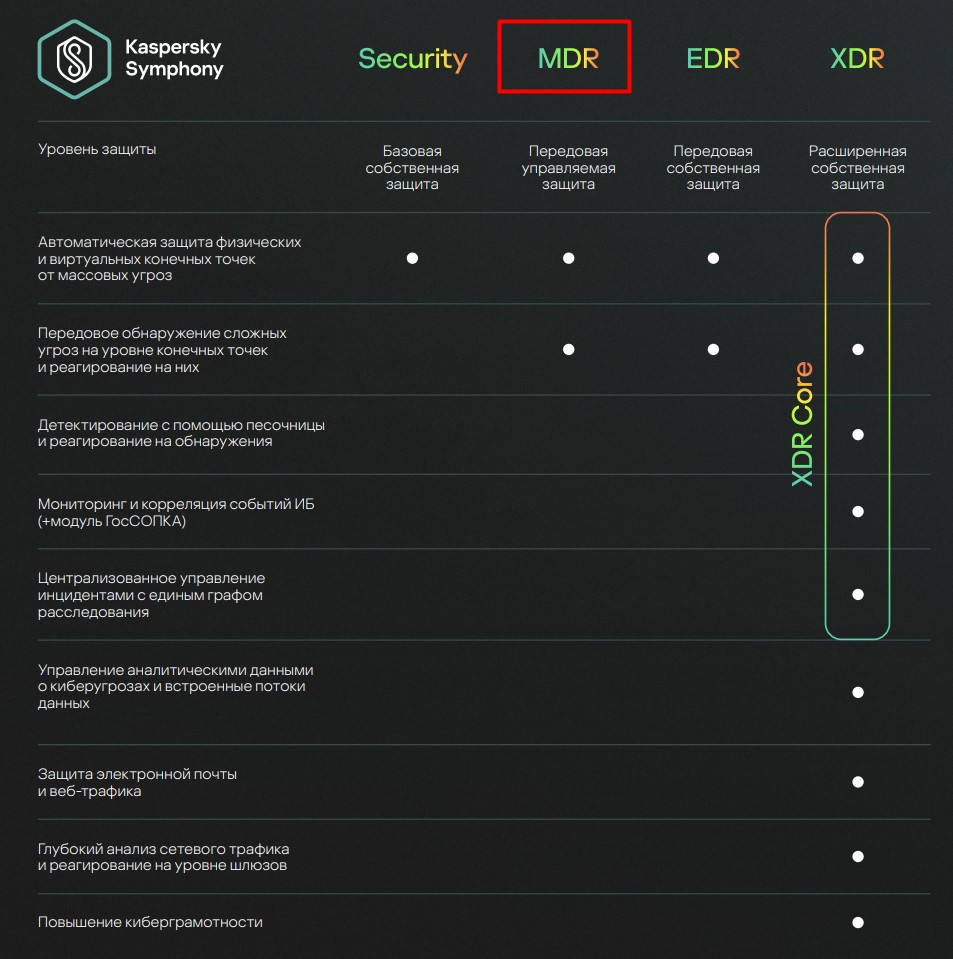
Task: Click 'Детектирование с помощью песочницы' row text
Action: coord(181,433)
